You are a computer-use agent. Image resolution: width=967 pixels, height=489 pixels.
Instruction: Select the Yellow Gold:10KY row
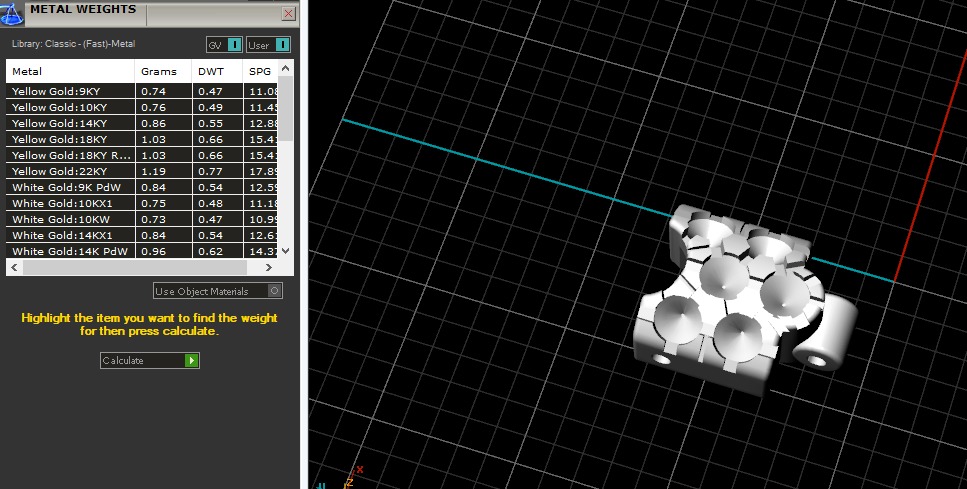tap(142, 107)
